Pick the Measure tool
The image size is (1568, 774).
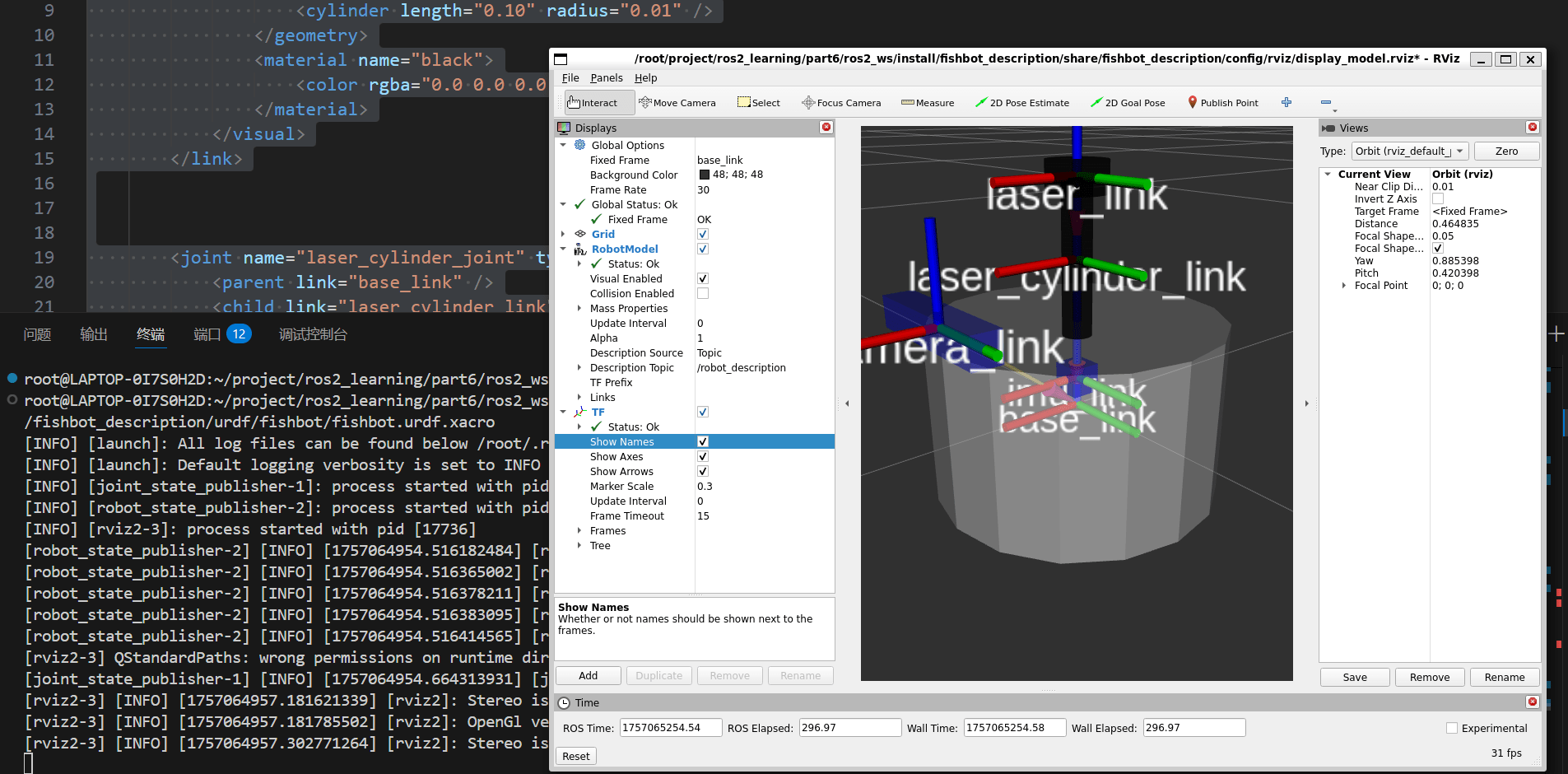[x=928, y=103]
